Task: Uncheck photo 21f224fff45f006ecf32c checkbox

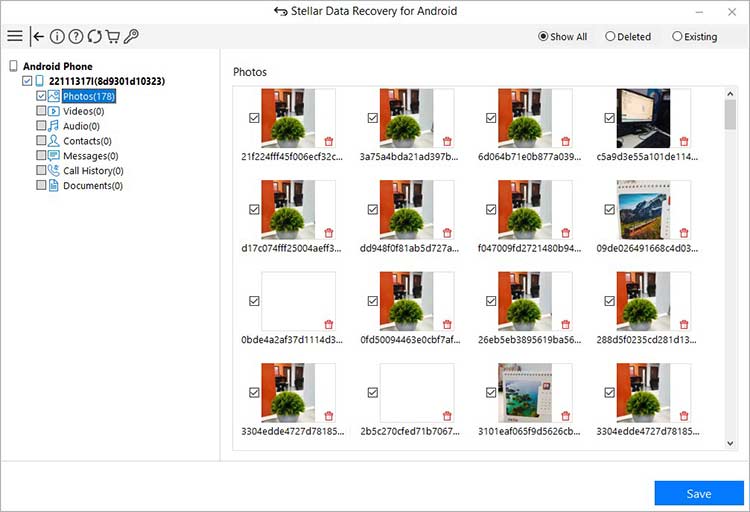Action: (254, 118)
